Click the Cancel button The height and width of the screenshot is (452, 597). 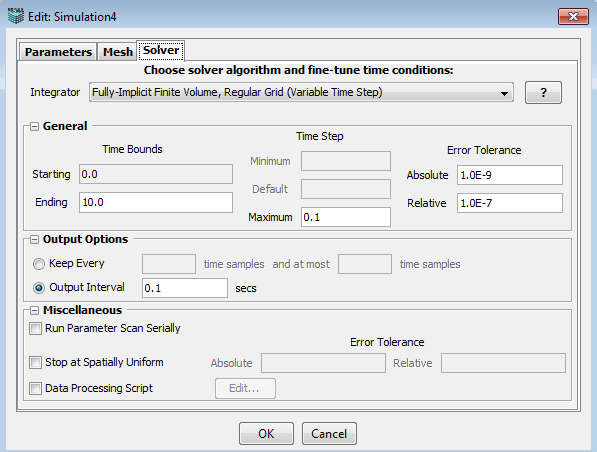pyautogui.click(x=329, y=433)
